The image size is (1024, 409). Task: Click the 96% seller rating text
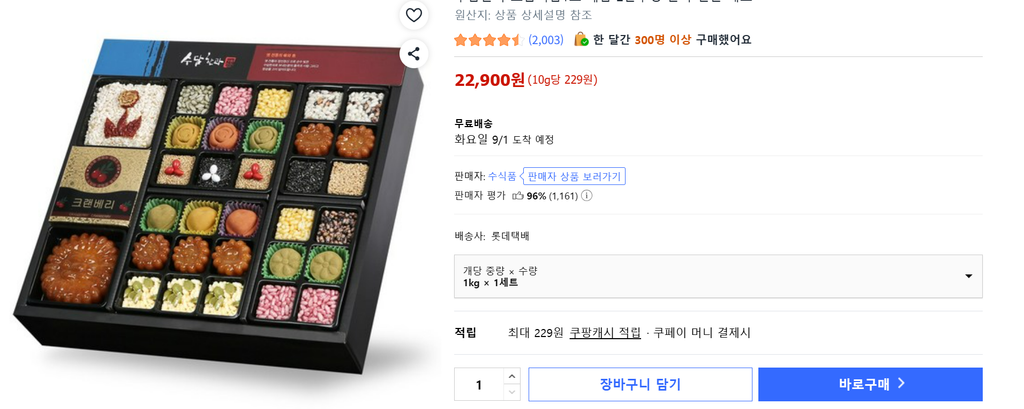pyautogui.click(x=536, y=195)
